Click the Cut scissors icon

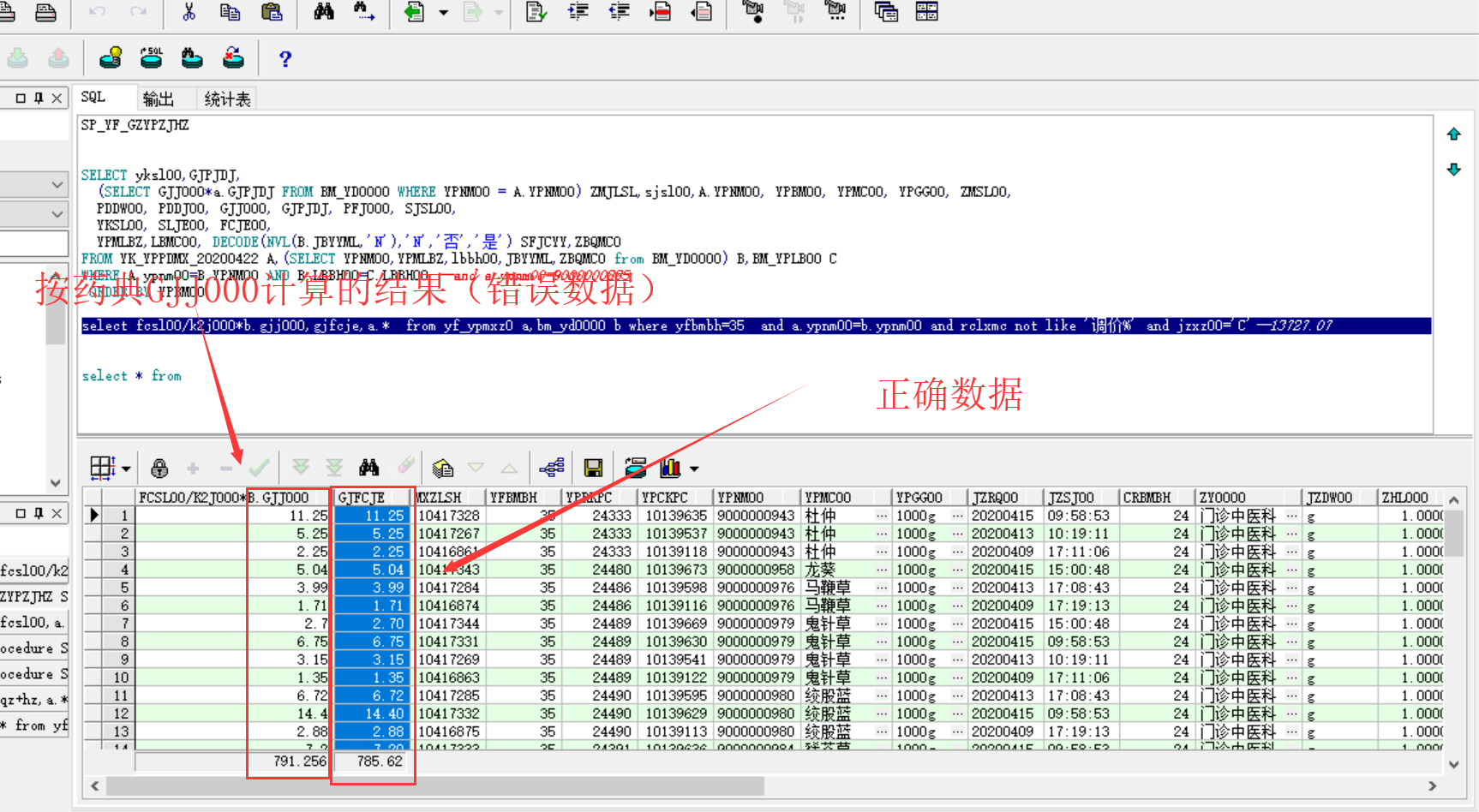(189, 12)
